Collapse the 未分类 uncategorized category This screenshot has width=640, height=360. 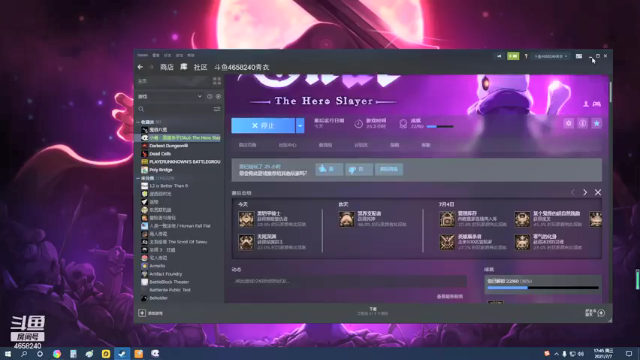pos(138,178)
